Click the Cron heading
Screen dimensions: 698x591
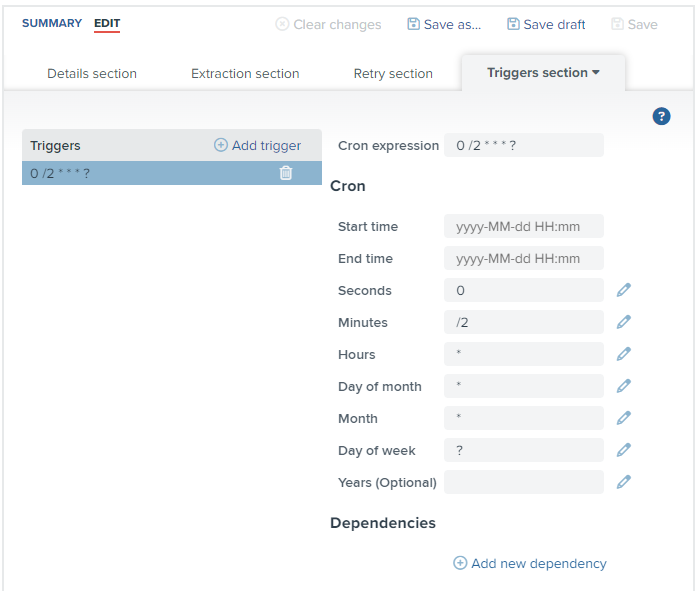(348, 186)
